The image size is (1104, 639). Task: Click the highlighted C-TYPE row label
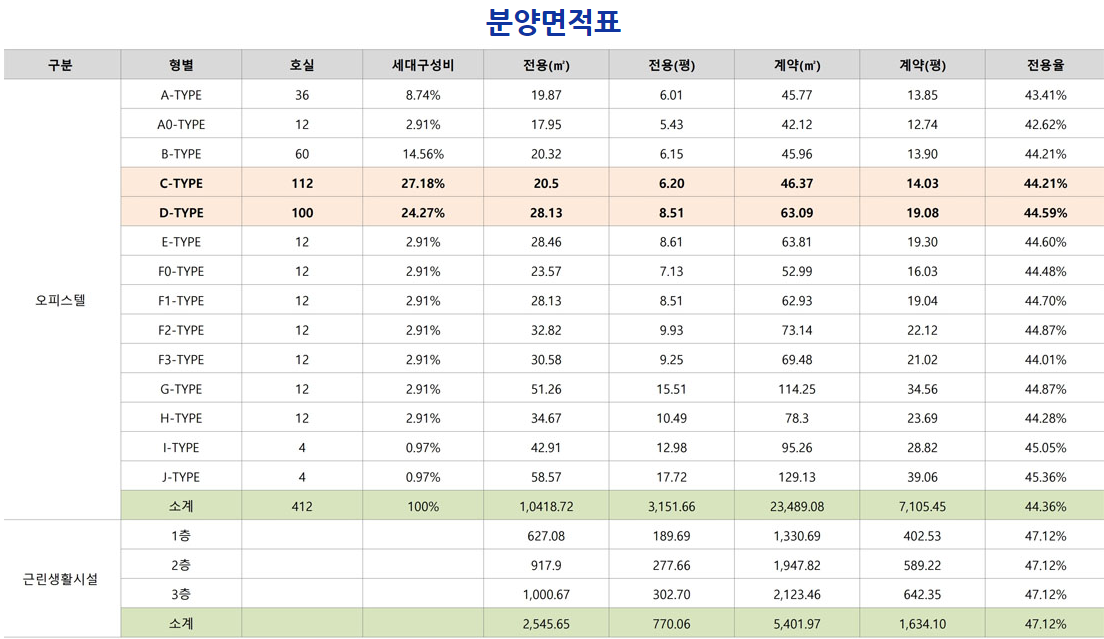click(x=181, y=183)
